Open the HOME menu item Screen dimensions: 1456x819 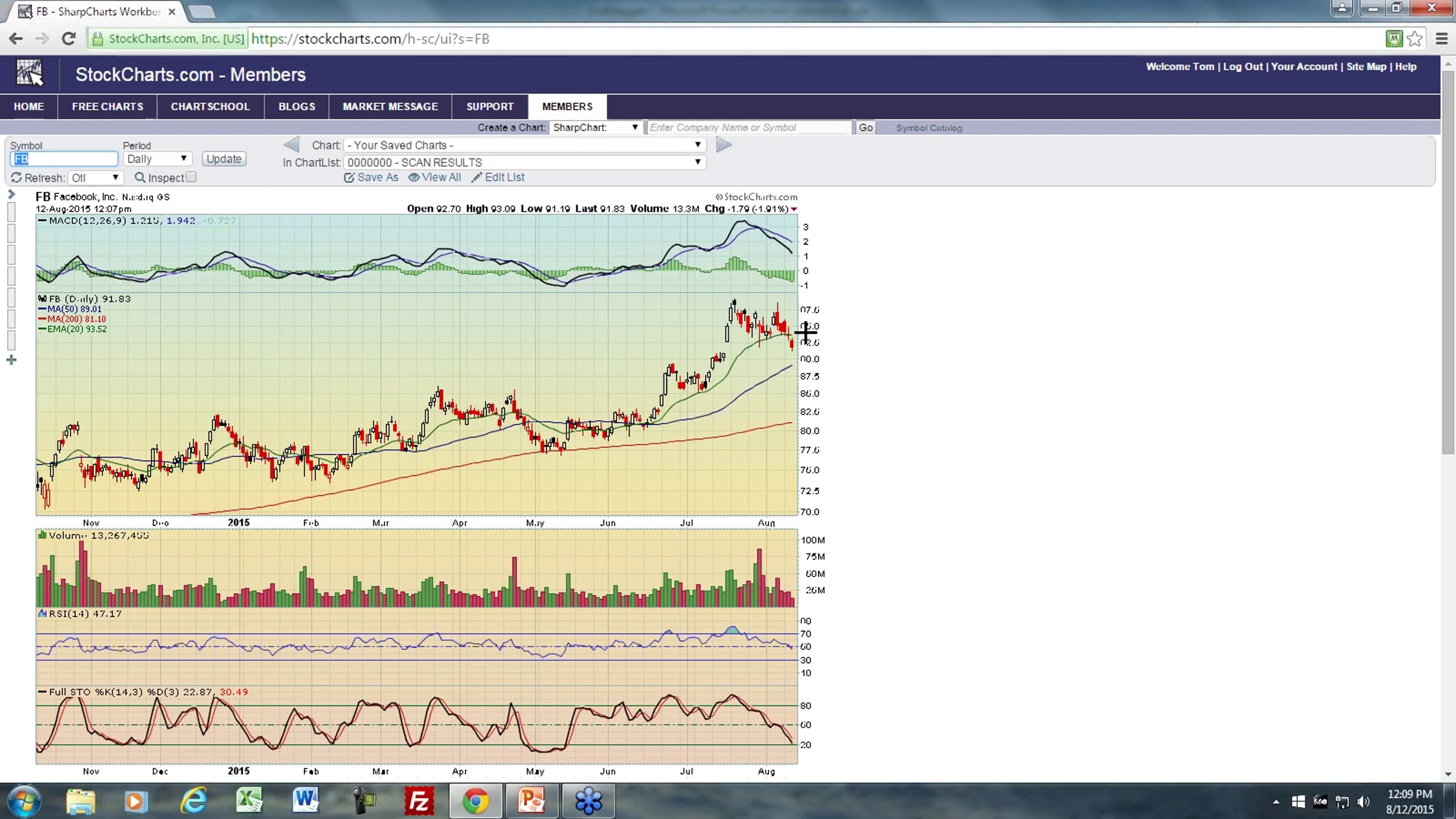coord(29,107)
